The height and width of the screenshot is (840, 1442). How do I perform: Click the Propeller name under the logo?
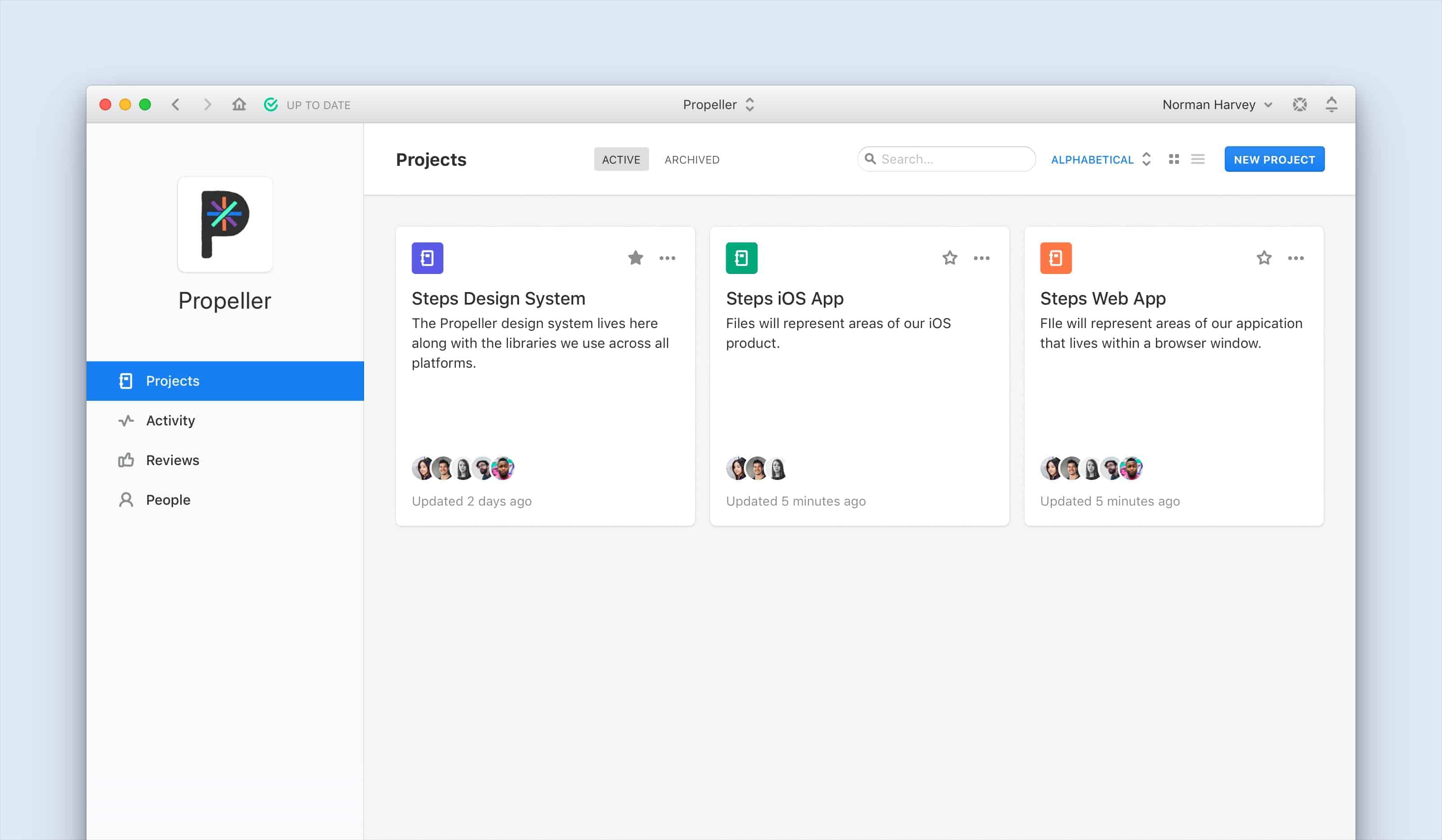[224, 301]
